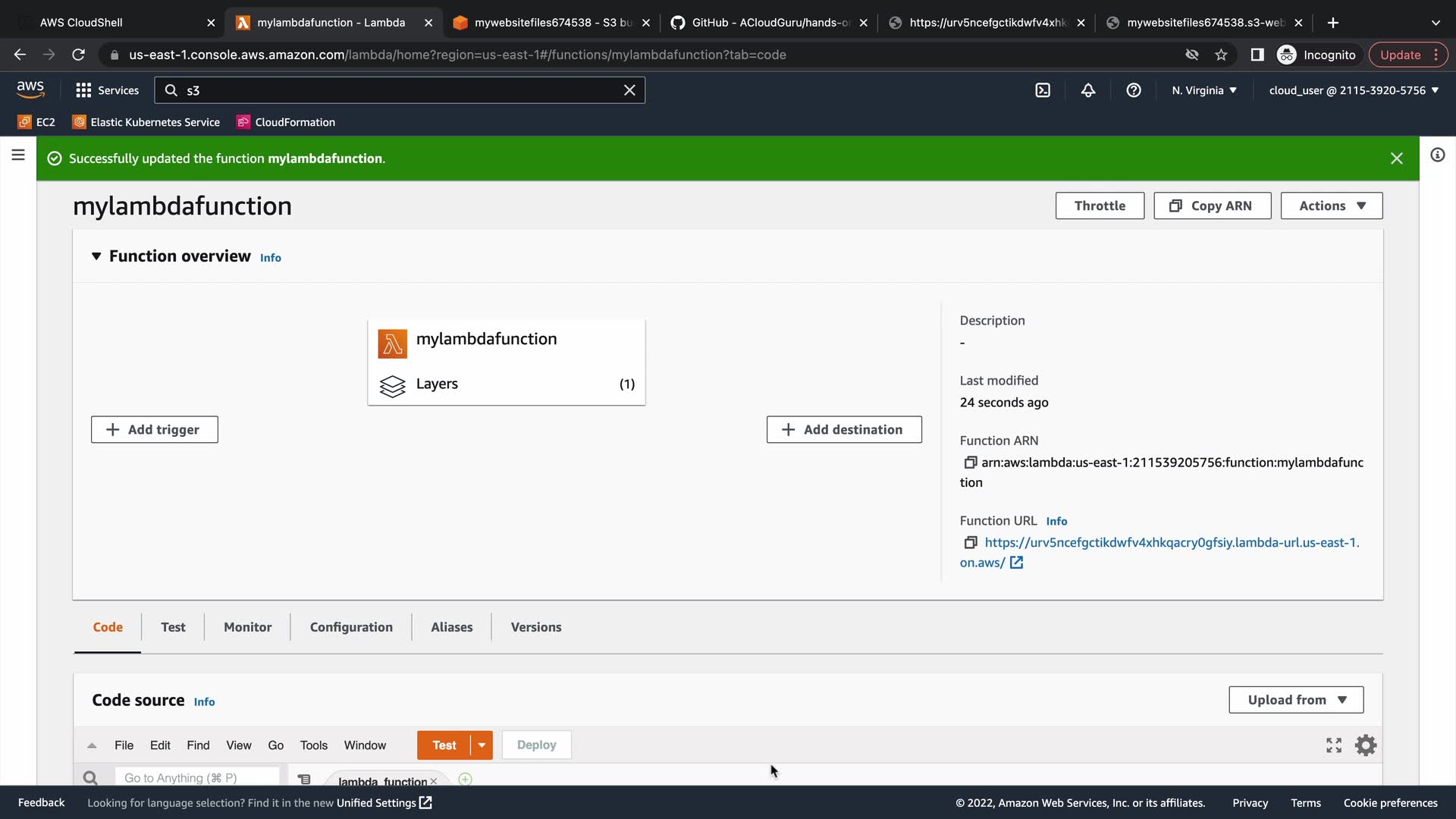Screen dimensions: 1456x819
Task: Collapse the Function overview section
Action: (x=96, y=256)
